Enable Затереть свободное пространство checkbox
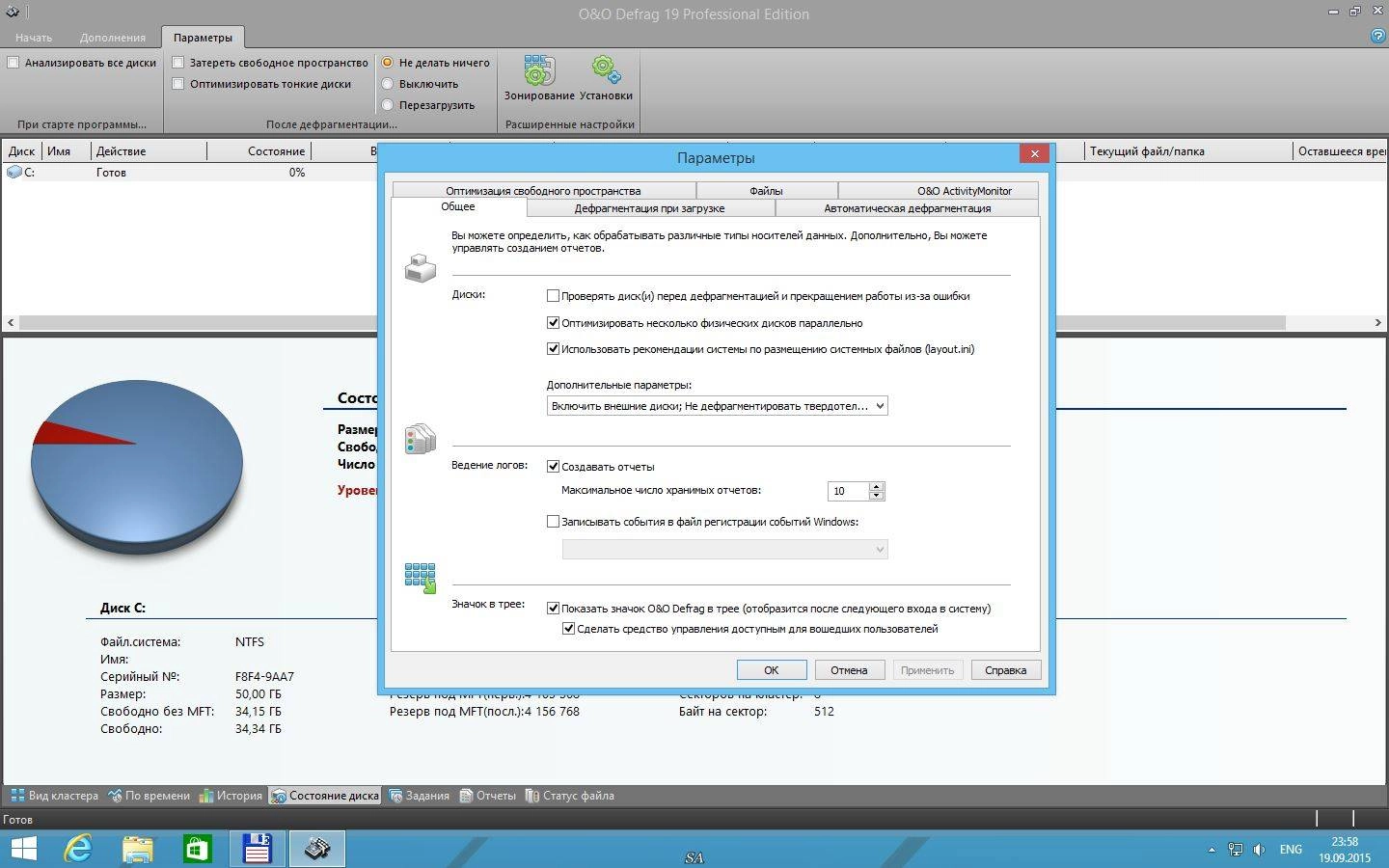Image resolution: width=1389 pixels, height=868 pixels. (x=177, y=63)
